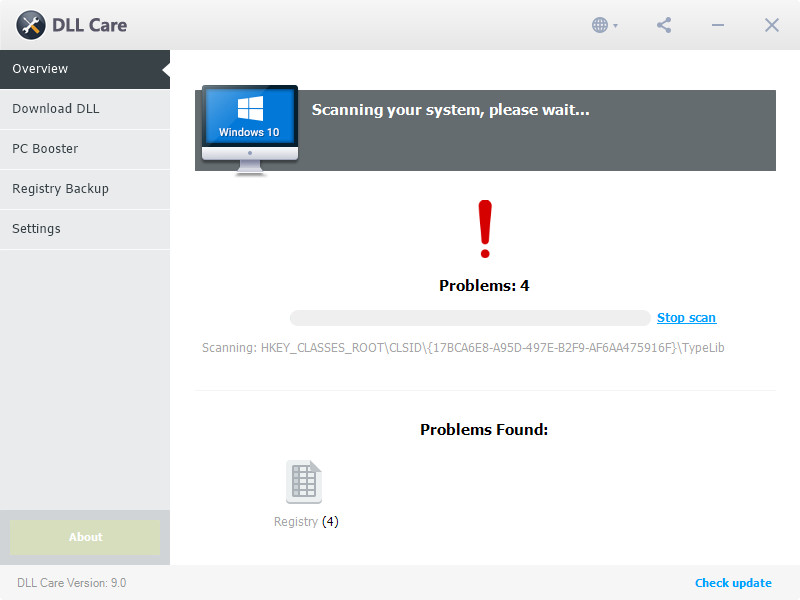Click the Registry problems icon

304,482
